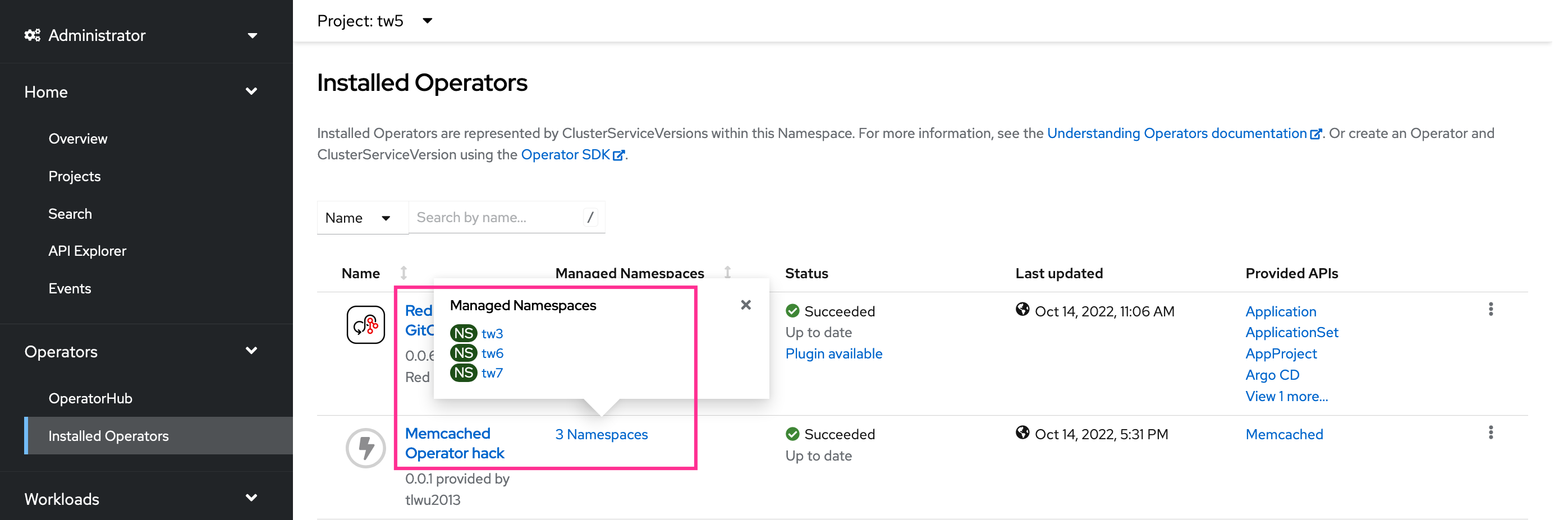Viewport: 1568px width, 520px height.
Task: Open the Name filter type dropdown
Action: pyautogui.click(x=363, y=218)
